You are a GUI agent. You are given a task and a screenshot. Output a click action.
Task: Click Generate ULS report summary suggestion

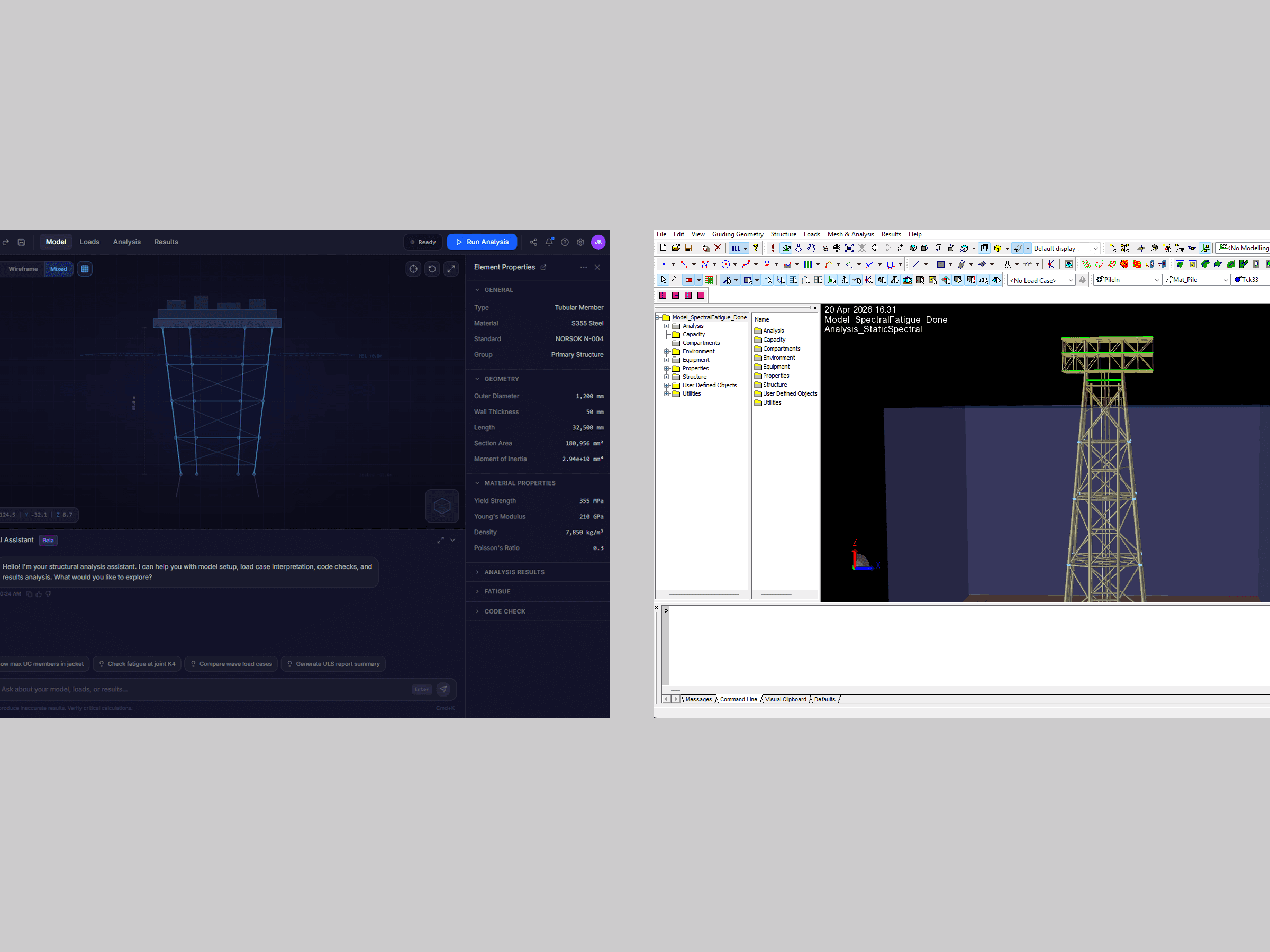pyautogui.click(x=333, y=664)
